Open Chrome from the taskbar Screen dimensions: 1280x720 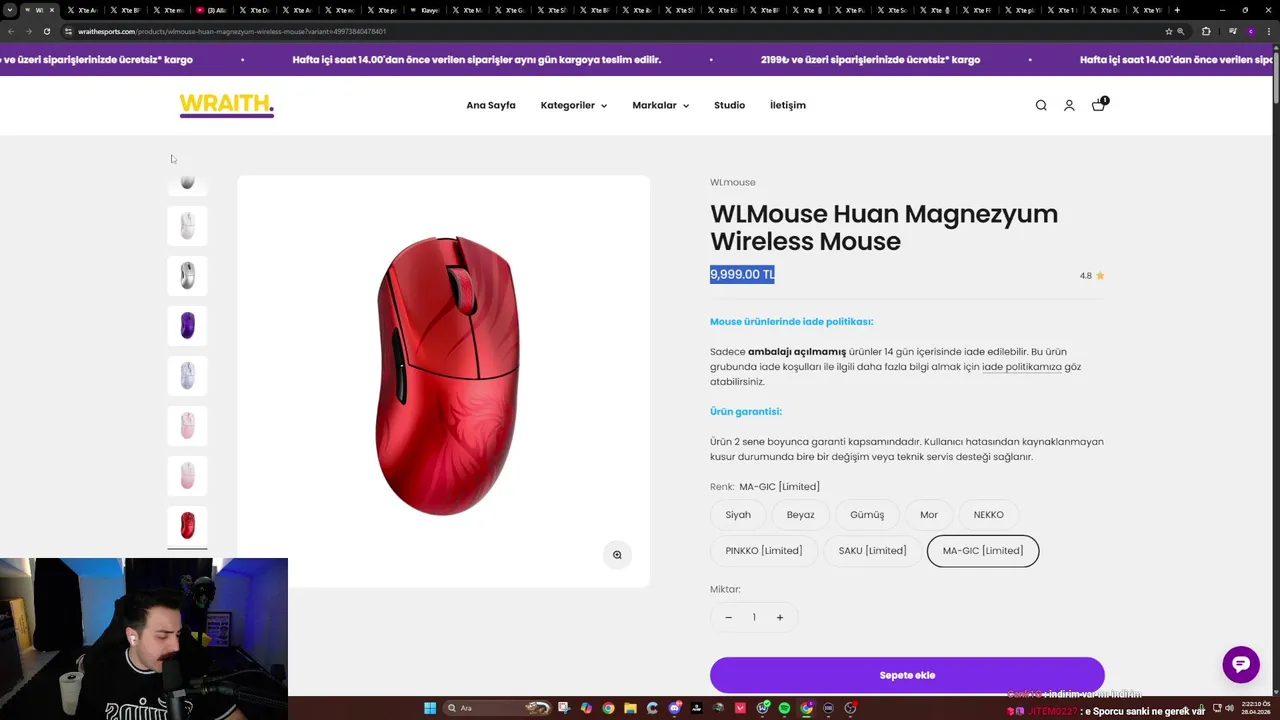(608, 708)
